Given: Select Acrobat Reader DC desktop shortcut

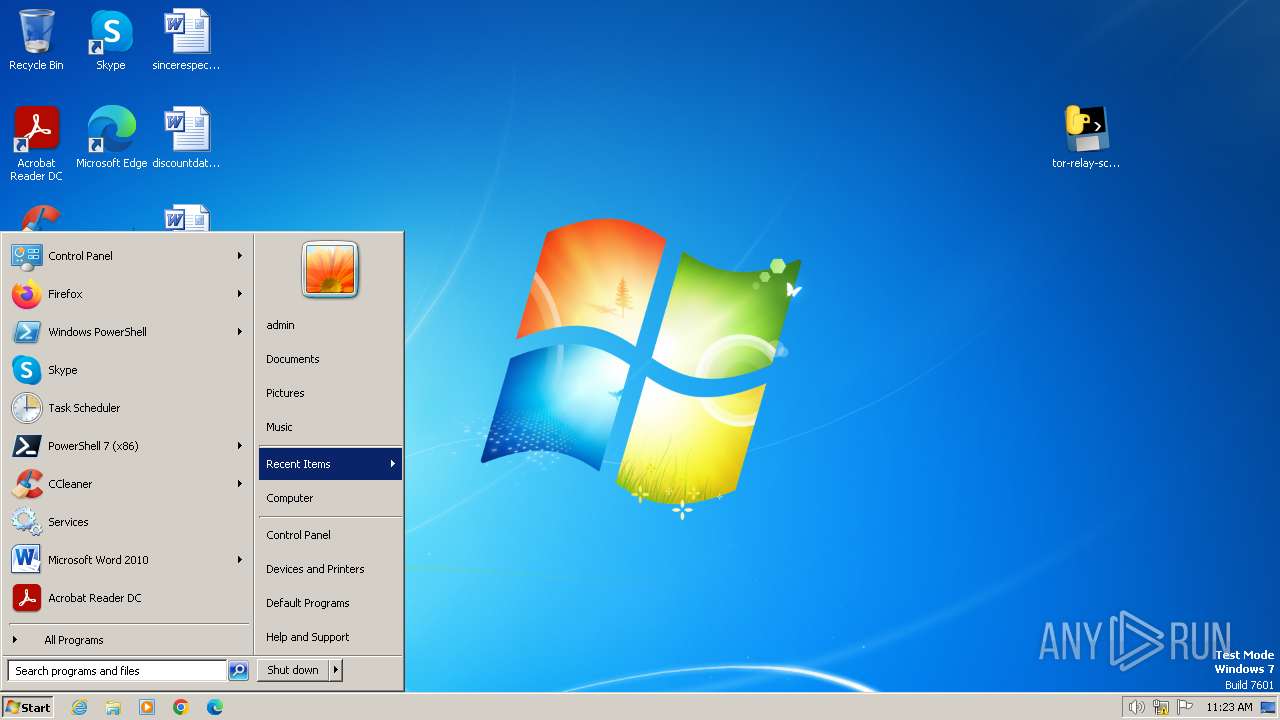Looking at the screenshot, I should click(x=36, y=143).
